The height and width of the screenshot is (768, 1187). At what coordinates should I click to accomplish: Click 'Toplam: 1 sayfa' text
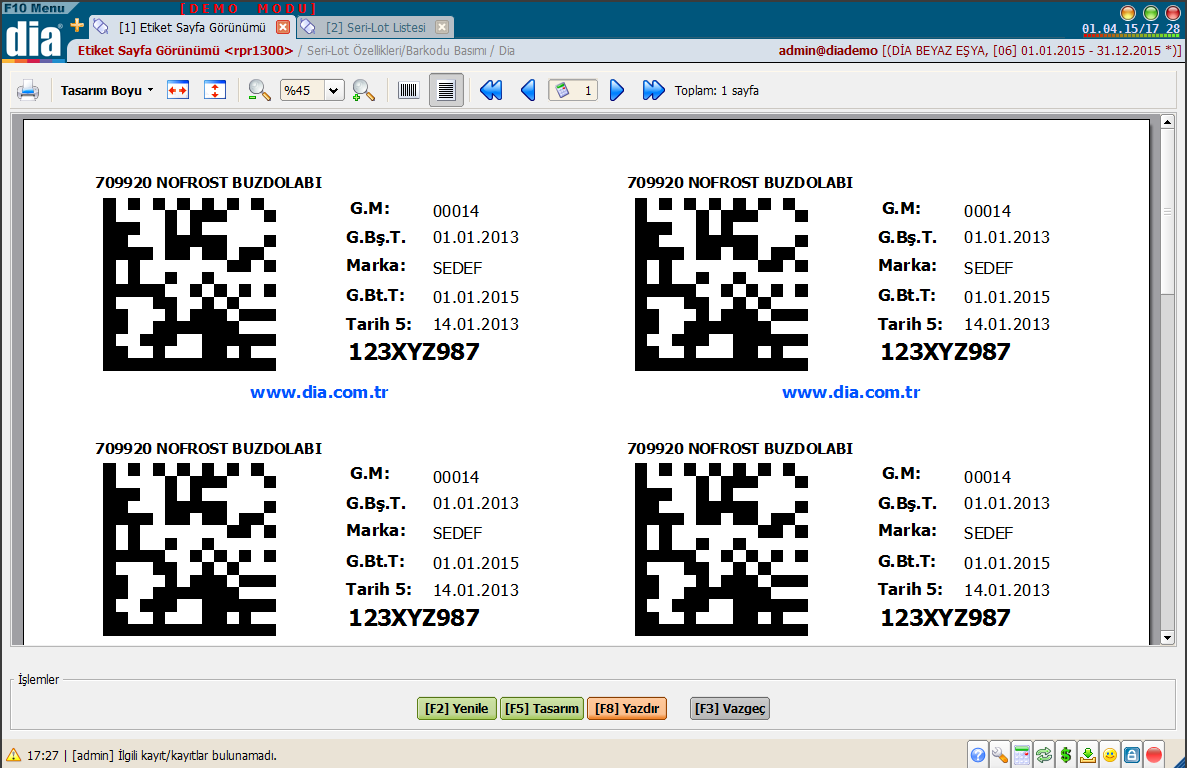pyautogui.click(x=717, y=91)
